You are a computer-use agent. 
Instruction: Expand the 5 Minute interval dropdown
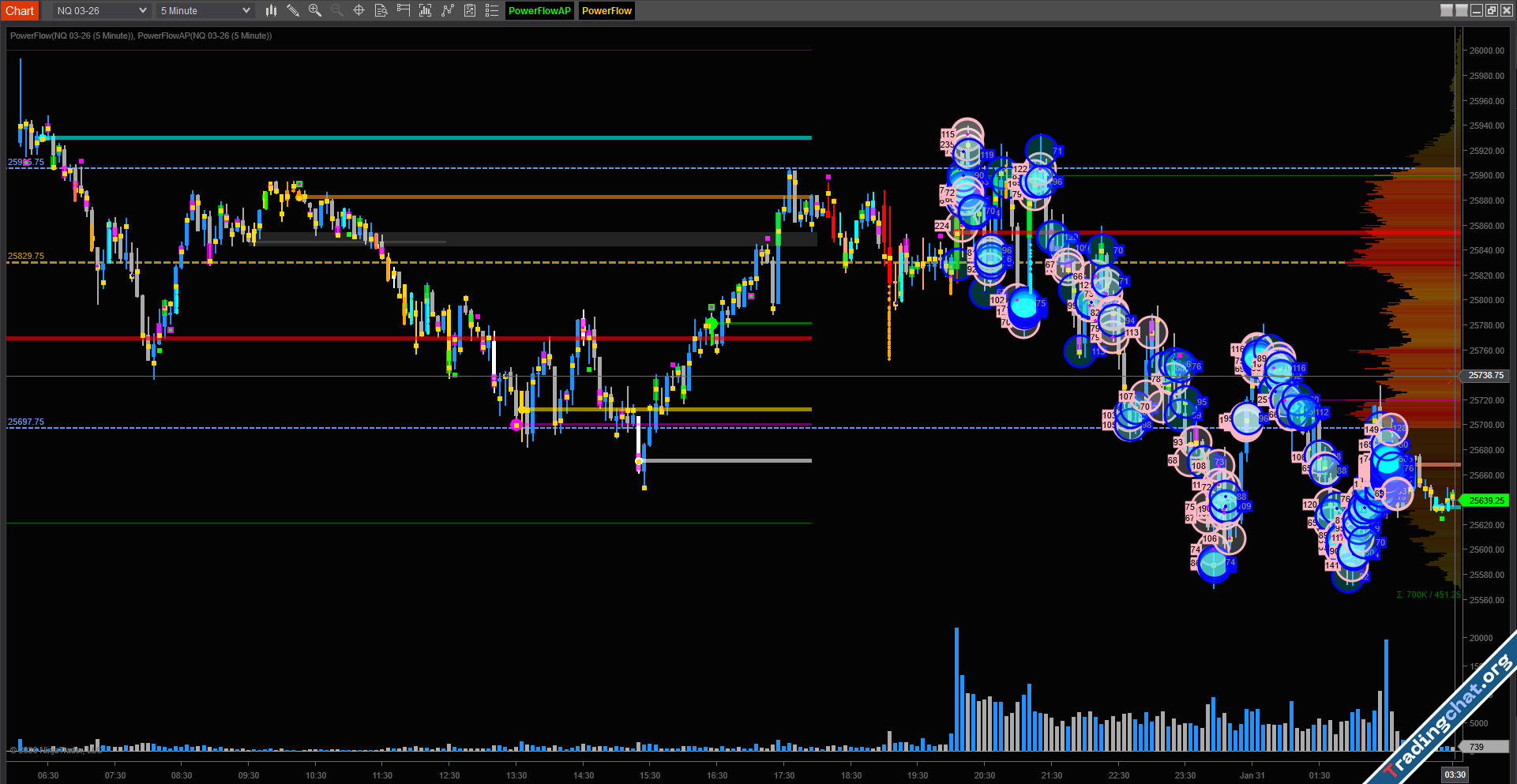[205, 10]
